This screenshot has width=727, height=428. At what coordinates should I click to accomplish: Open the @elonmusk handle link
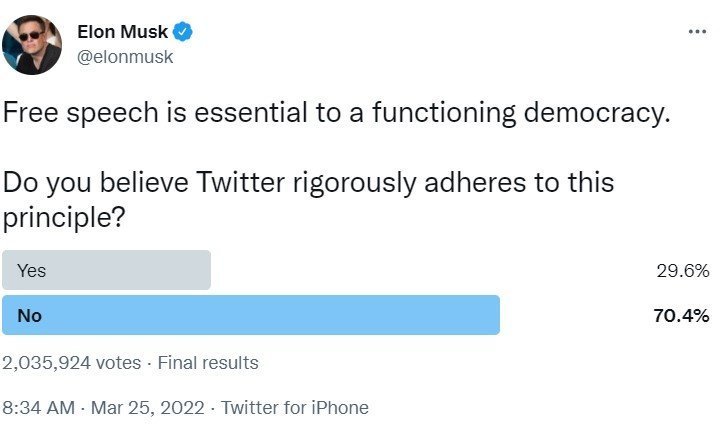[x=125, y=57]
